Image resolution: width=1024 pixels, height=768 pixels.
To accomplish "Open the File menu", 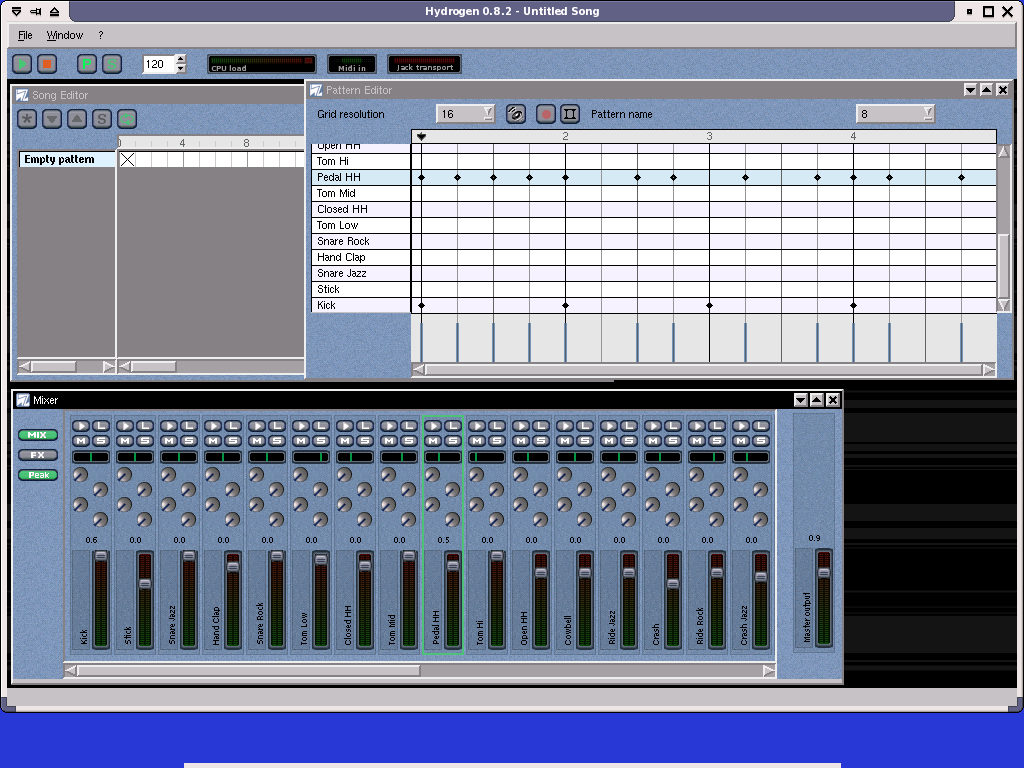I will tap(25, 35).
